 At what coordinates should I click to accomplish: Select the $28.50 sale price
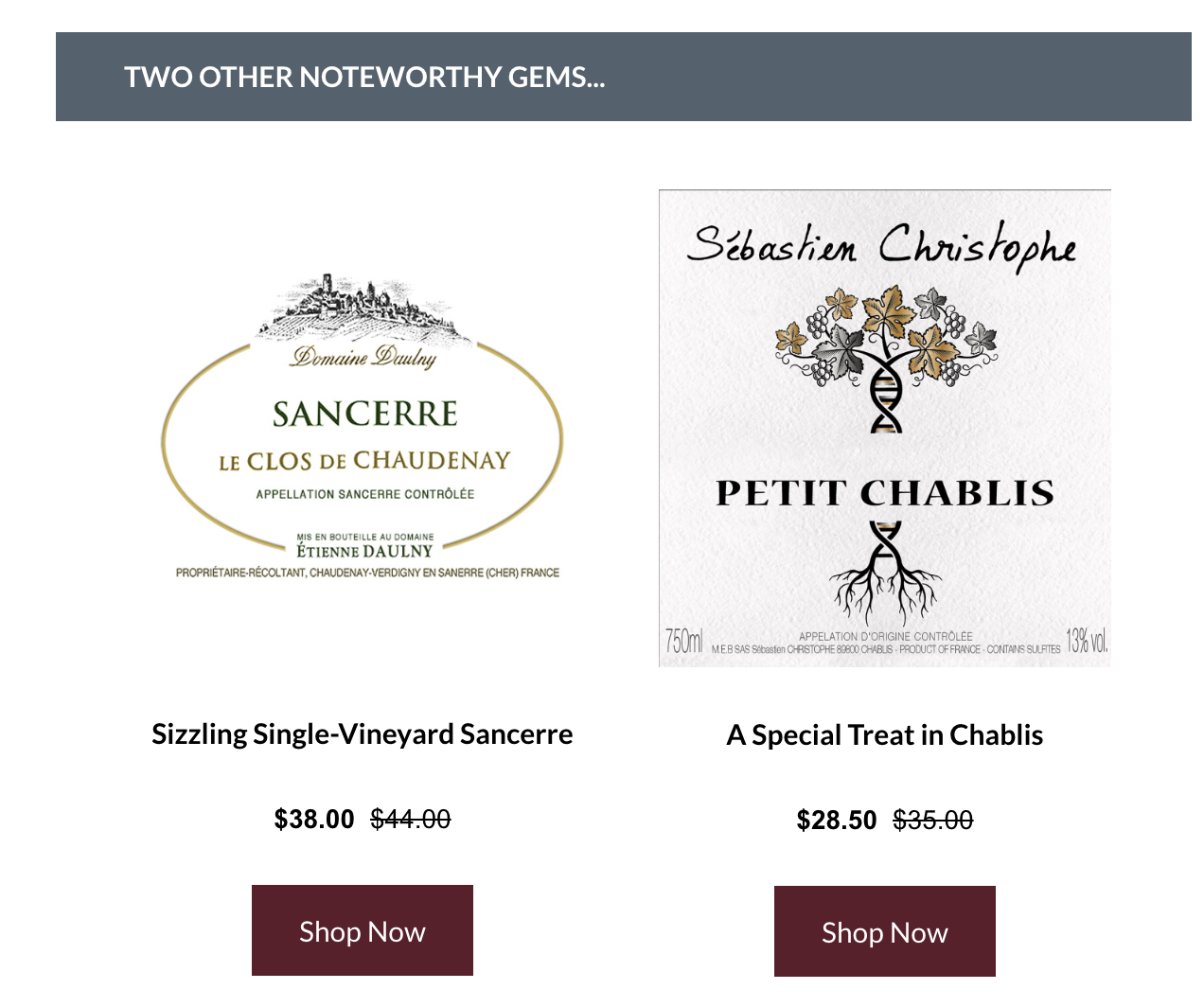click(x=837, y=820)
